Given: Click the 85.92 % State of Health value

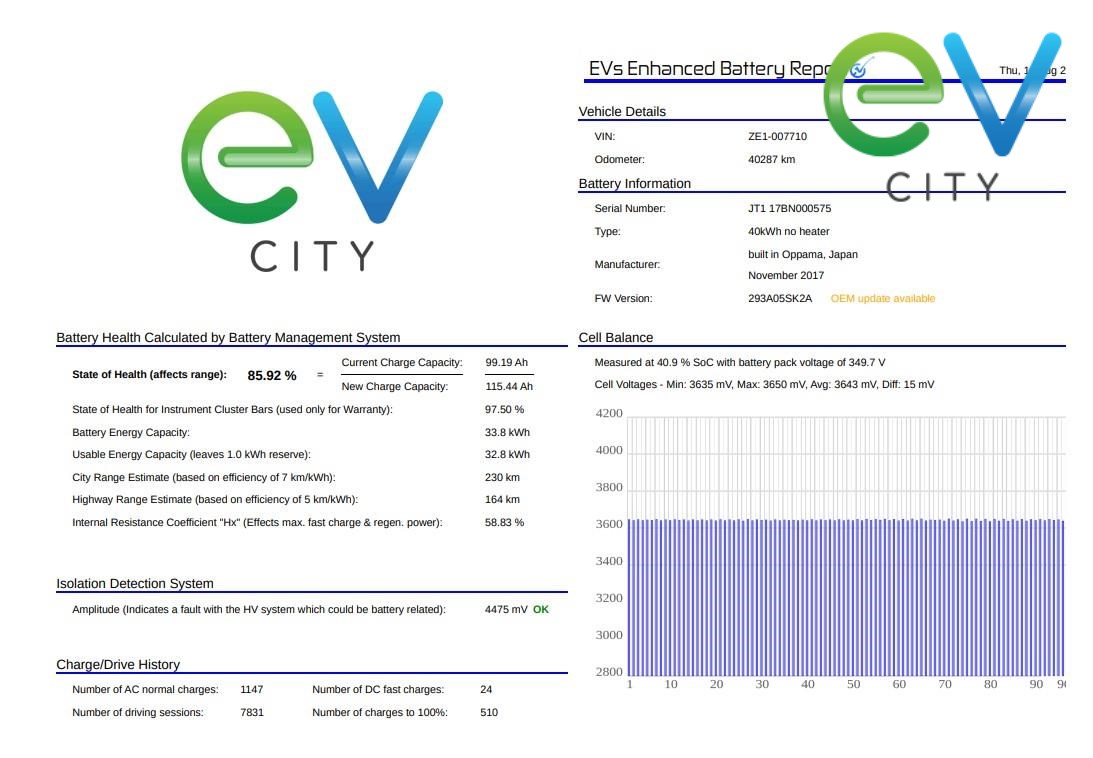Looking at the screenshot, I should (x=271, y=376).
